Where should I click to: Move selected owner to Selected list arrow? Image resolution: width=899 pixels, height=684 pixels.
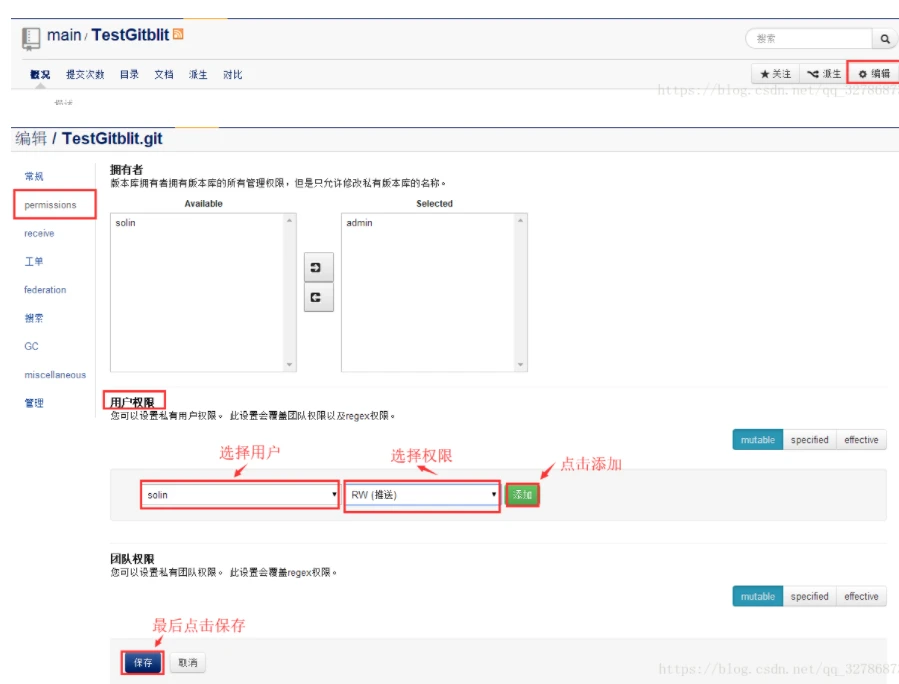pos(318,268)
